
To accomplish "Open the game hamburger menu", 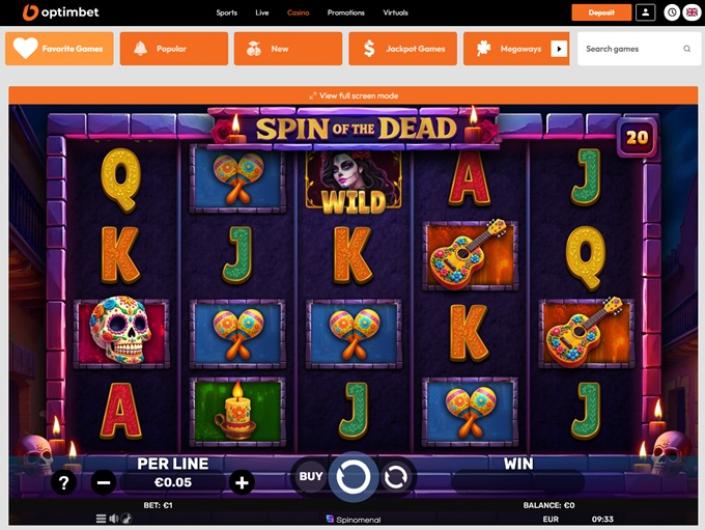I will pos(101,518).
